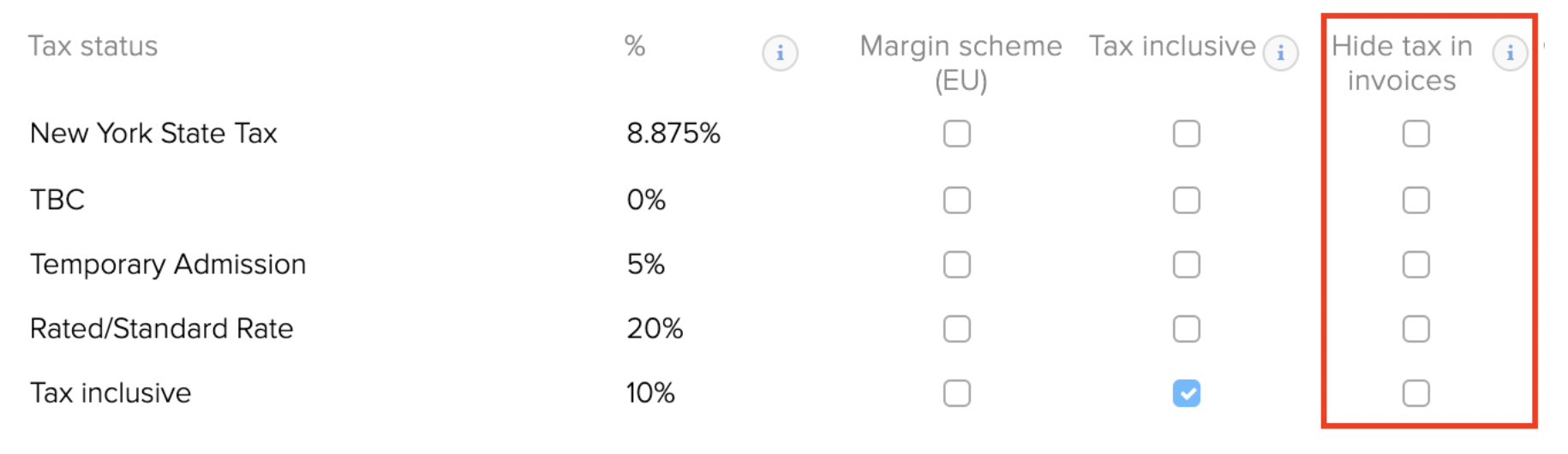Open info icon next to % column
Screen dimensions: 1568x454
tap(780, 53)
